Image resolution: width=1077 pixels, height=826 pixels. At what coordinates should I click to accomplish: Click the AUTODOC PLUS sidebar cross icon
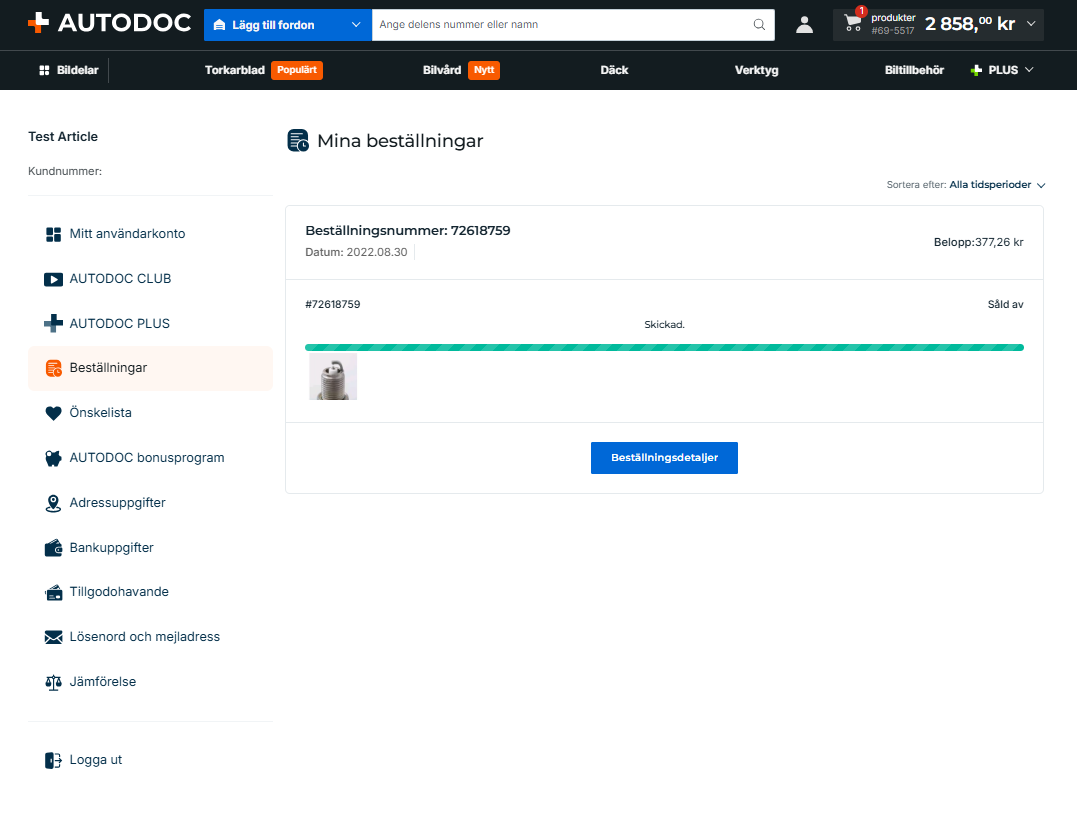point(54,323)
